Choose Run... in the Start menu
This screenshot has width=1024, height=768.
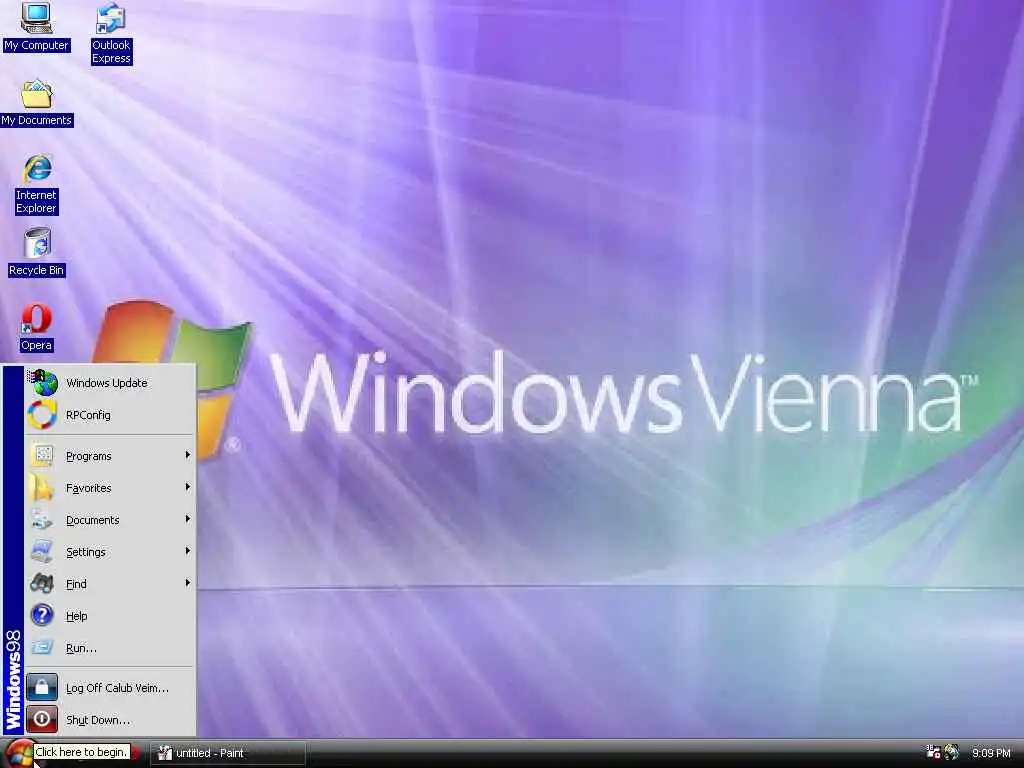click(110, 647)
